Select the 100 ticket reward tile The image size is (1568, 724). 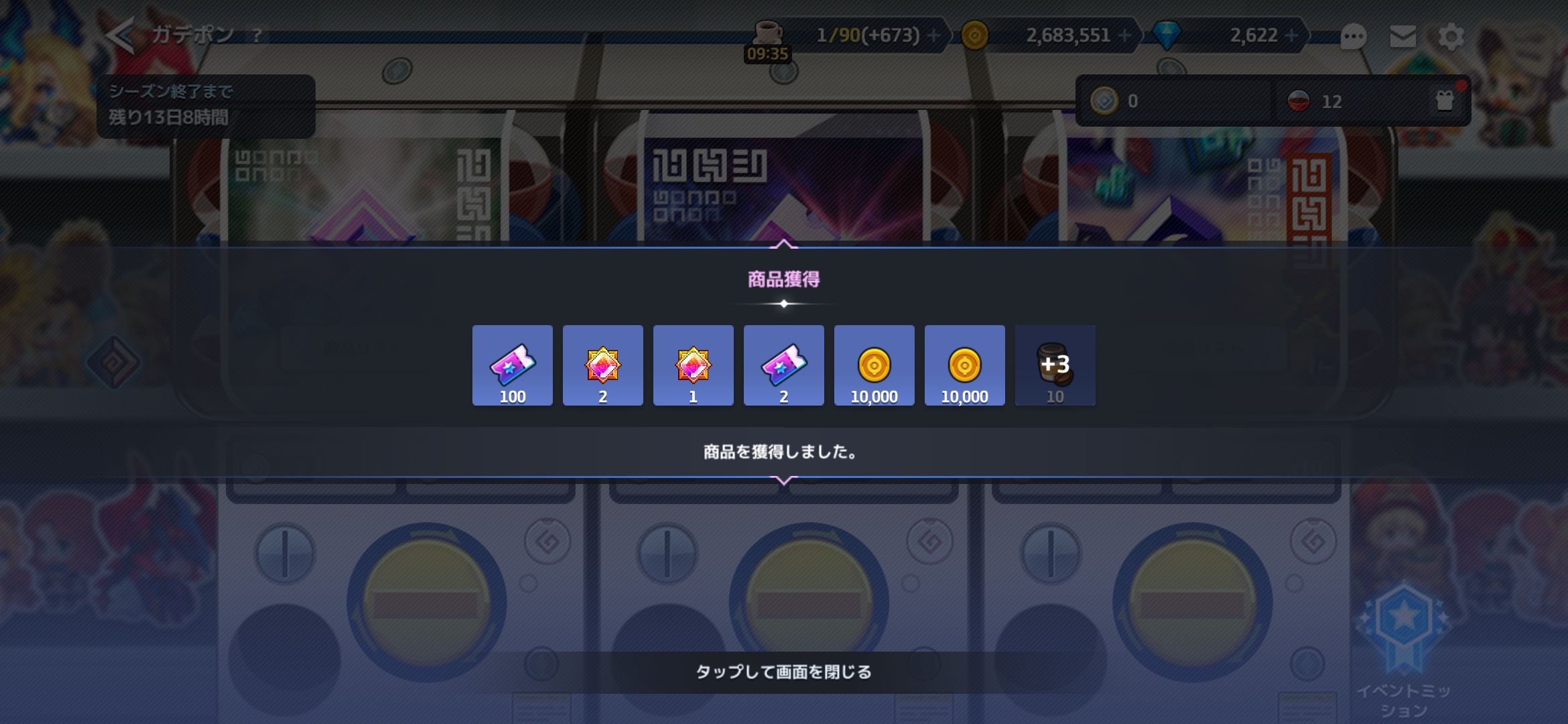tap(513, 365)
